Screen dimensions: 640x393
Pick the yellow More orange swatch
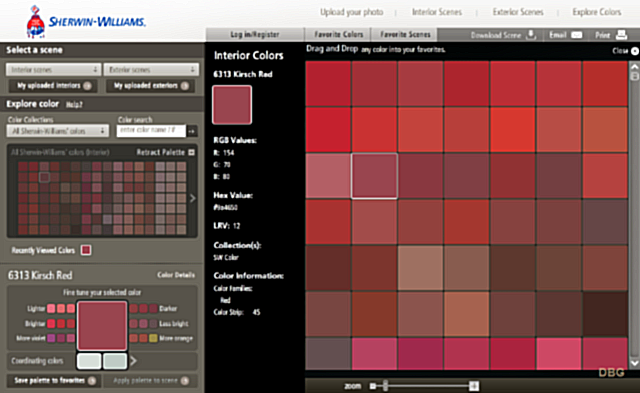(153, 338)
